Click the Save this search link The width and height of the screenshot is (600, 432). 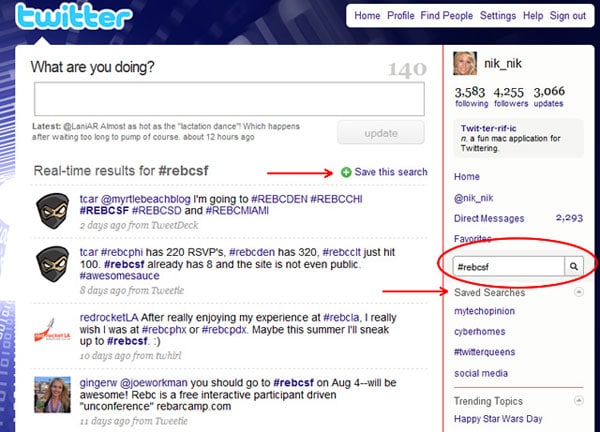pos(390,173)
